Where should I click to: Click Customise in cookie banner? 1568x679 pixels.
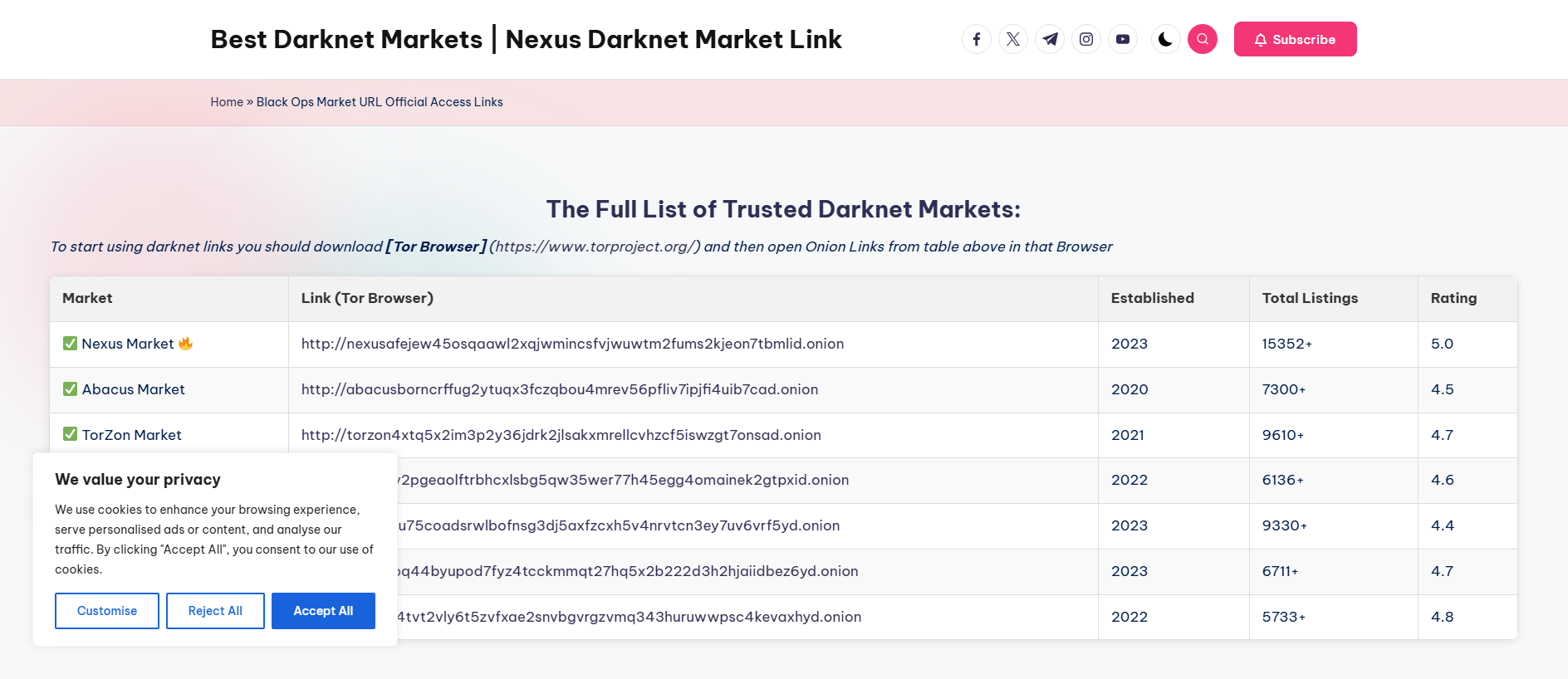click(107, 611)
